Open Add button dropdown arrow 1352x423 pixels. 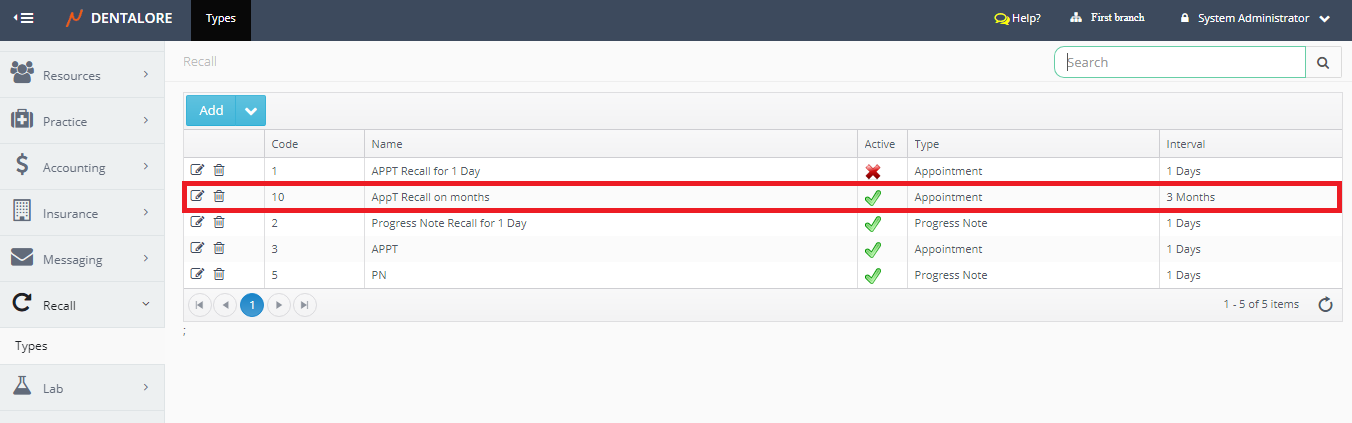coord(250,110)
